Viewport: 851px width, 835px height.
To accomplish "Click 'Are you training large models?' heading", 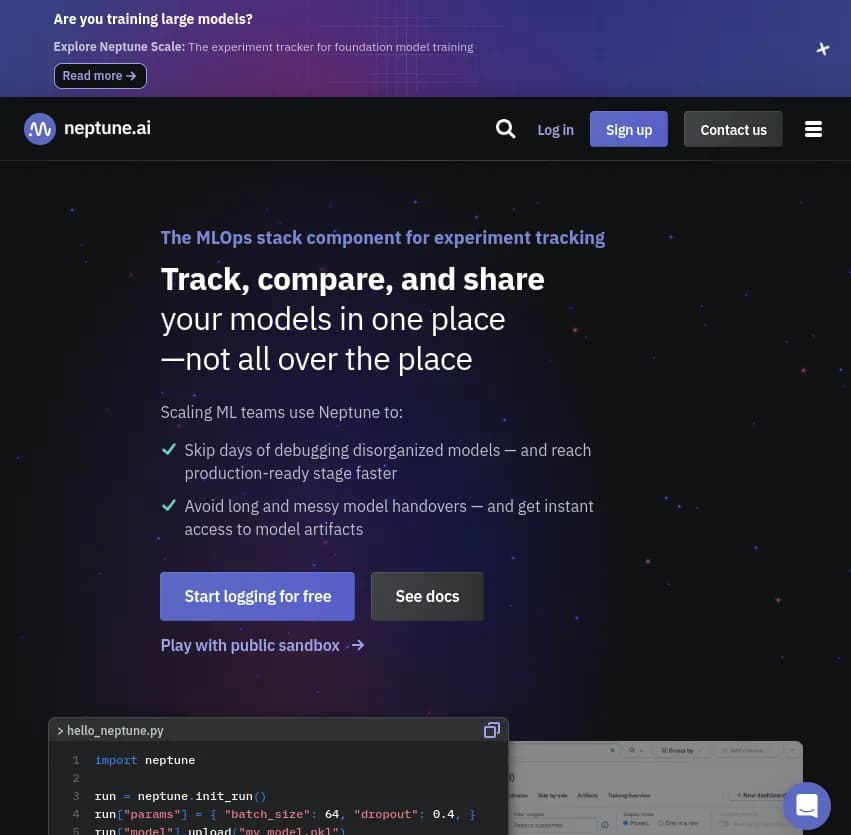I will pyautogui.click(x=153, y=19).
